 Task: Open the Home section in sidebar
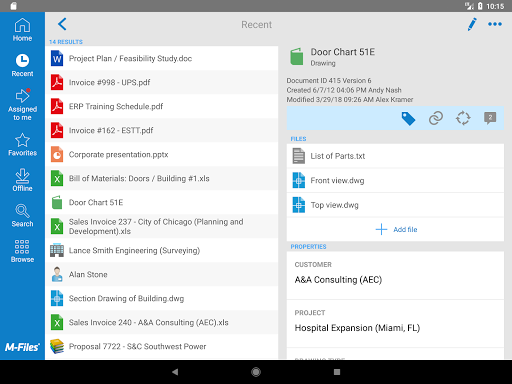click(x=22, y=30)
